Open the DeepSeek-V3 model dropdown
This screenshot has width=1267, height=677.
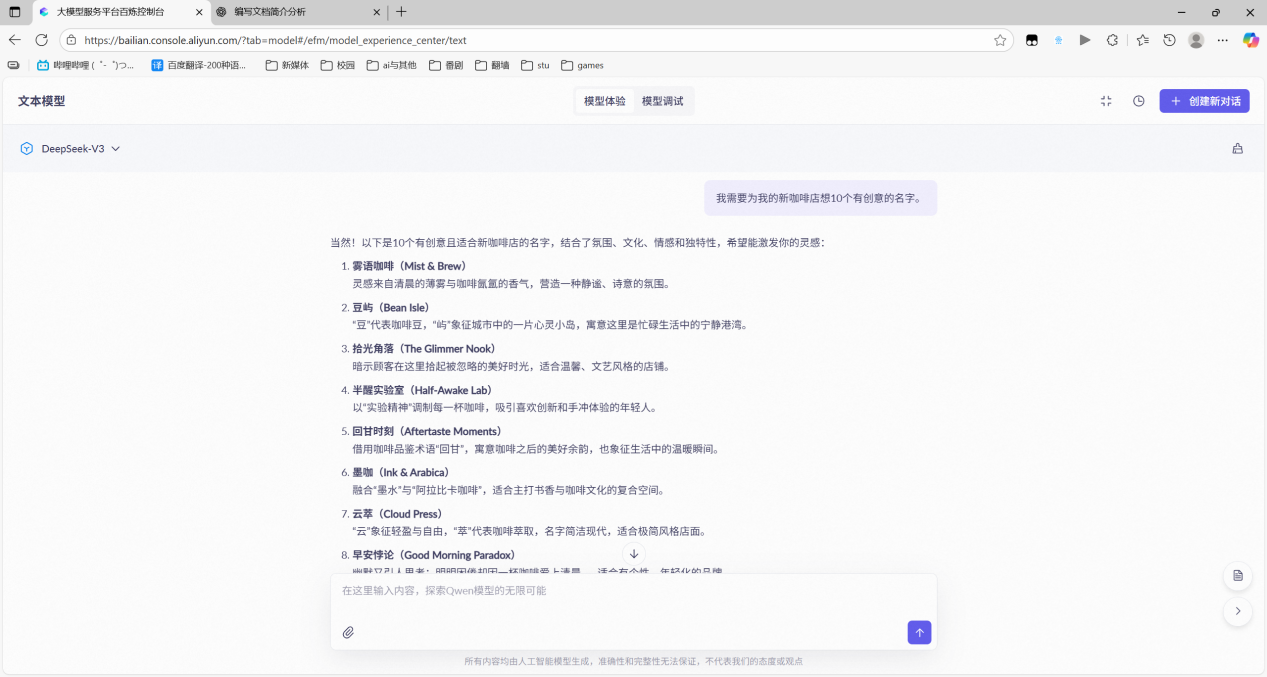70,149
